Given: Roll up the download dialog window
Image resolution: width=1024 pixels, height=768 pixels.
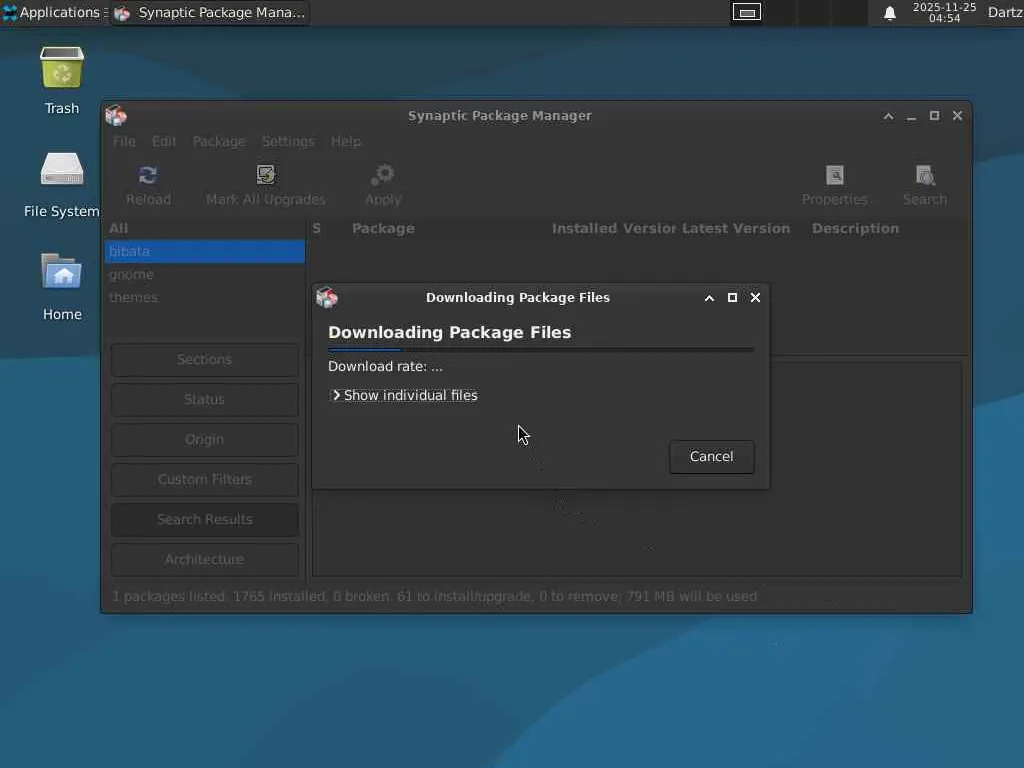Looking at the screenshot, I should tap(709, 298).
